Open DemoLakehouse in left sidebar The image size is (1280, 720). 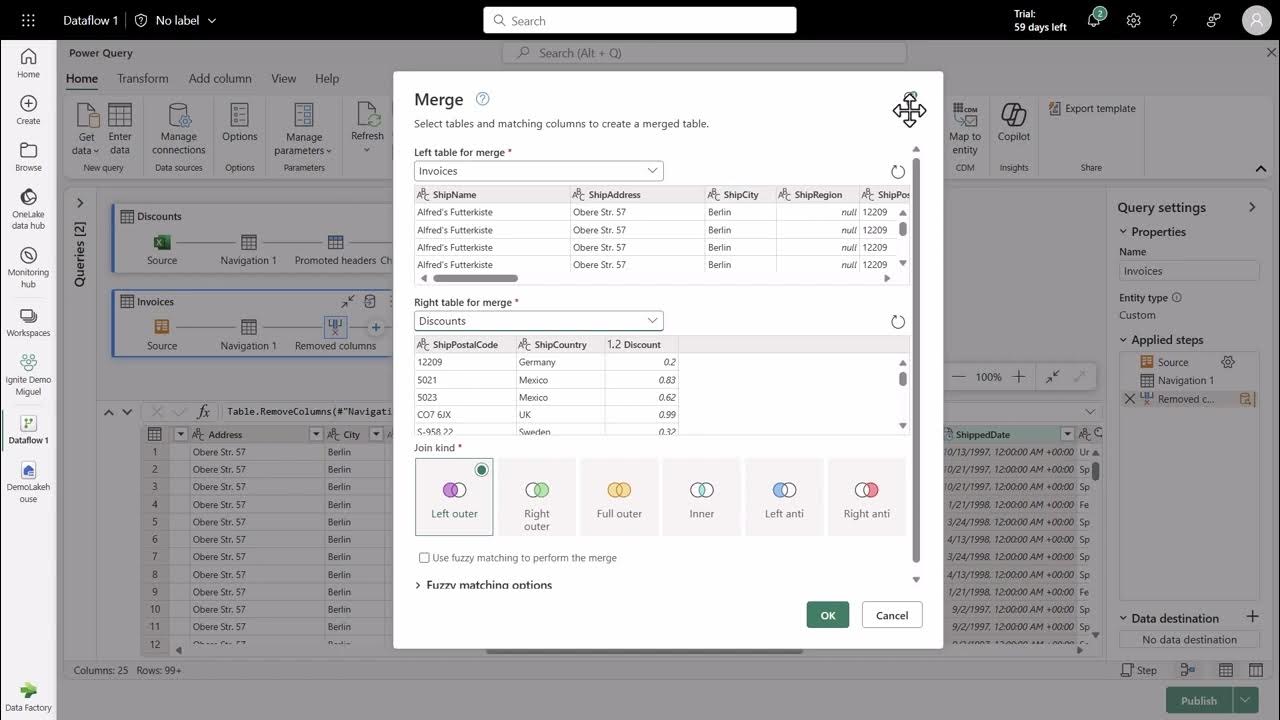28,482
